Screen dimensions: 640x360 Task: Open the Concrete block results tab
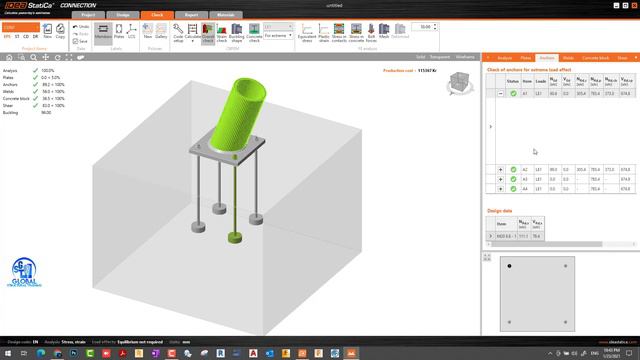point(596,58)
